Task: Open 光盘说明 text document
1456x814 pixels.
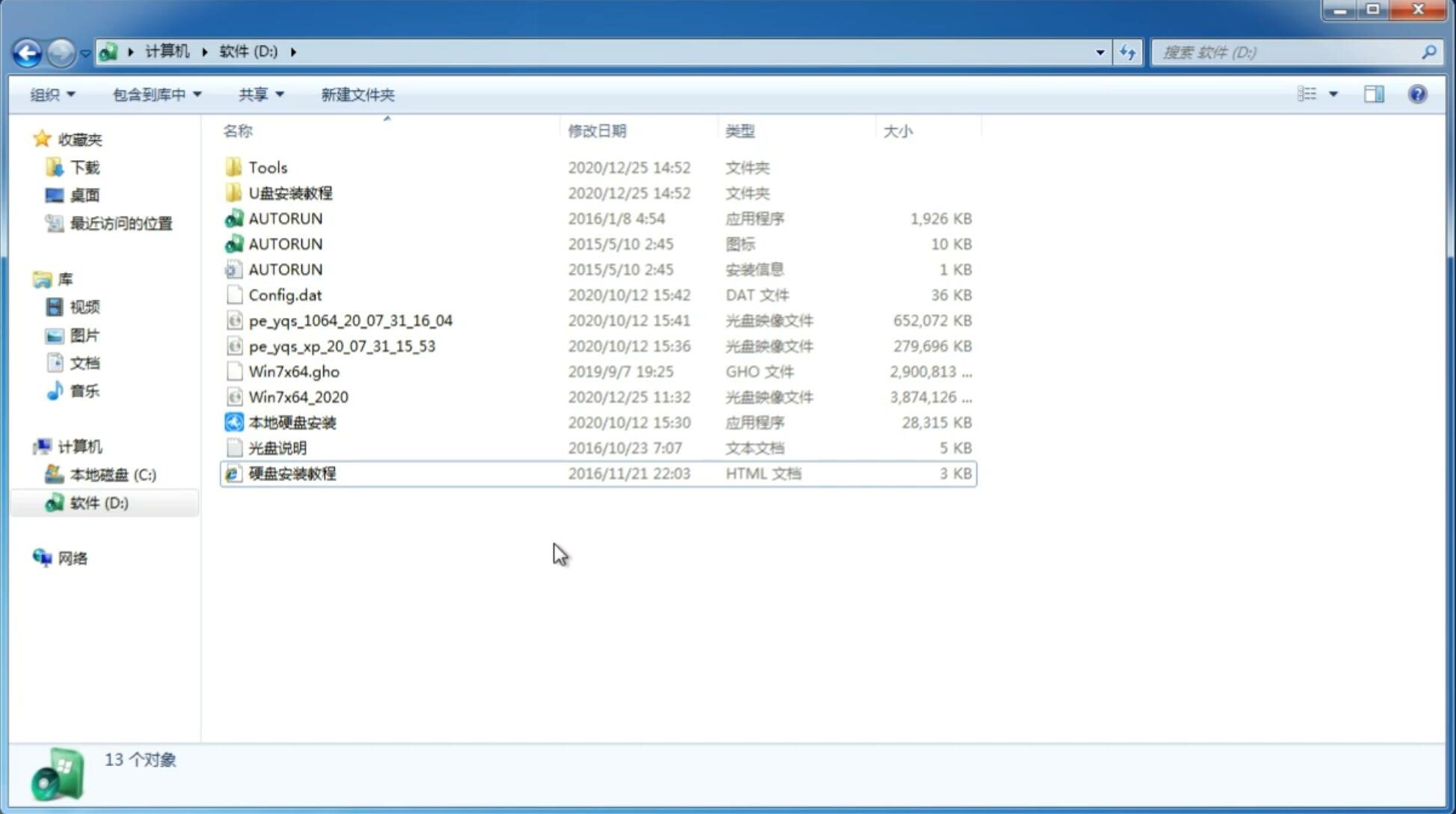Action: point(278,447)
